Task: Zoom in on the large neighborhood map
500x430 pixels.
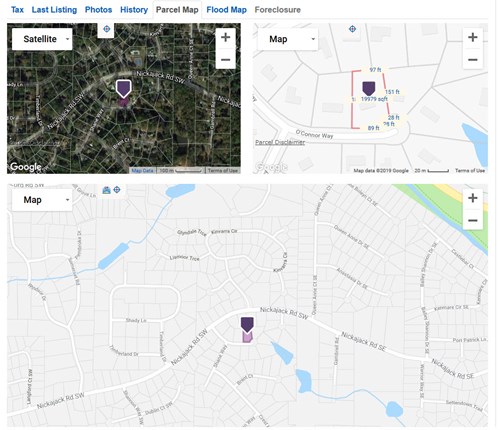Action: coord(472,198)
